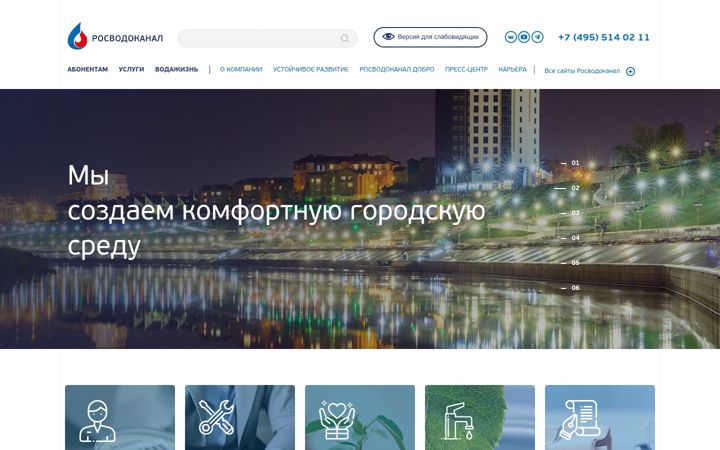
Task: Jump to slide 05 marker
Action: pos(570,263)
